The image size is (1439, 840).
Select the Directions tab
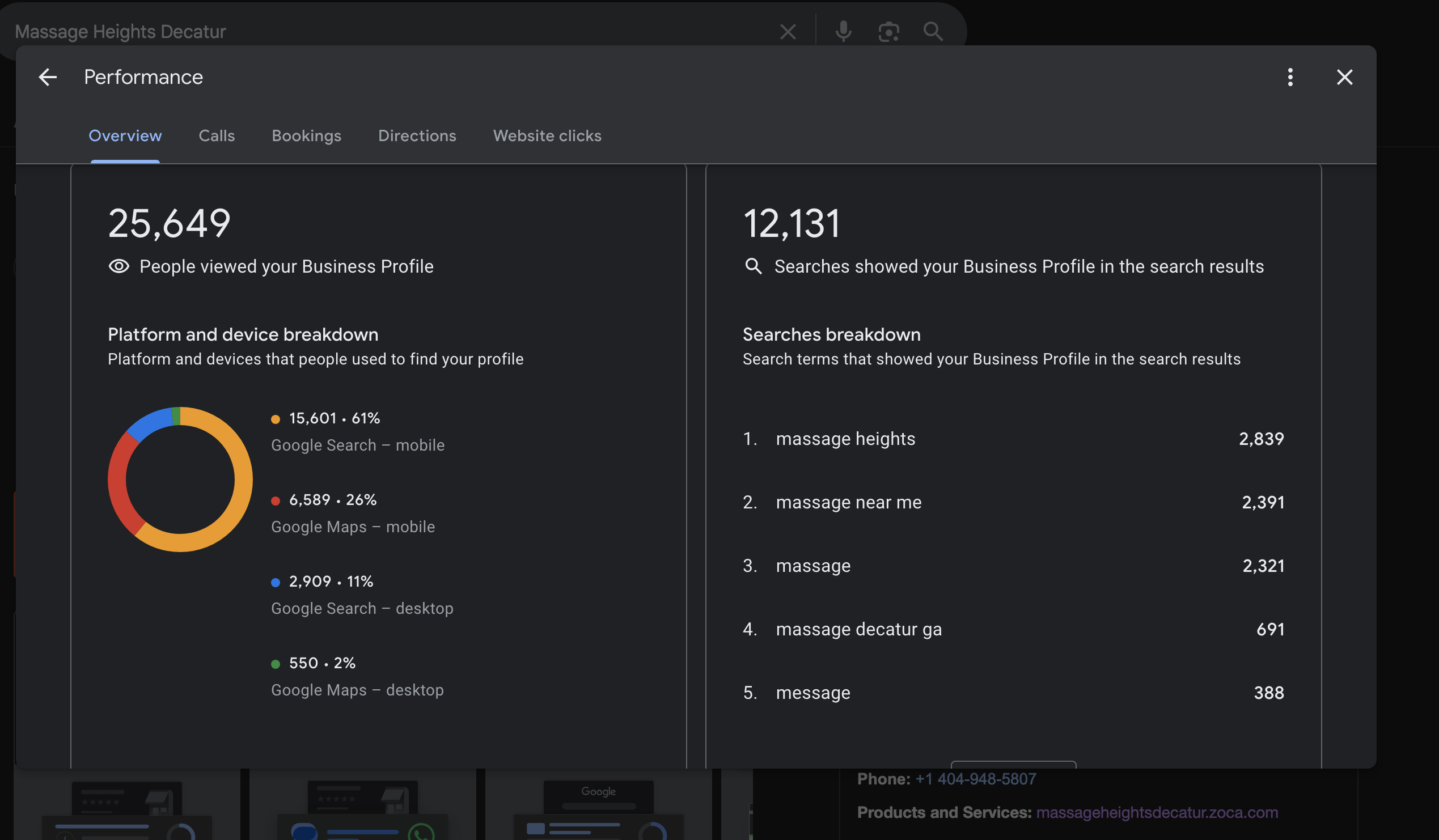point(417,136)
